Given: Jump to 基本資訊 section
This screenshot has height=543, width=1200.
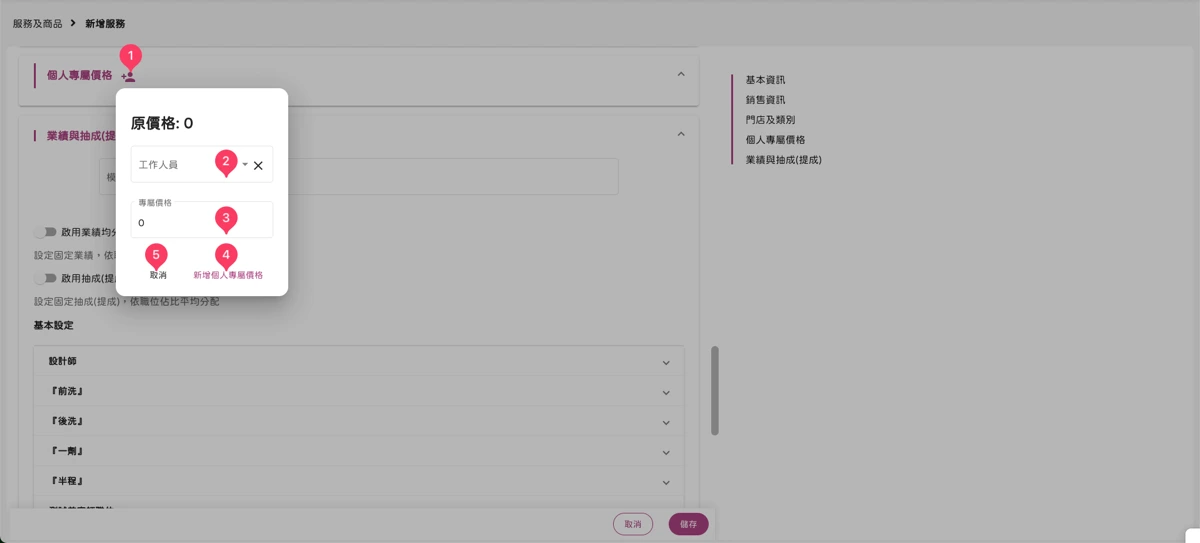Looking at the screenshot, I should point(765,80).
